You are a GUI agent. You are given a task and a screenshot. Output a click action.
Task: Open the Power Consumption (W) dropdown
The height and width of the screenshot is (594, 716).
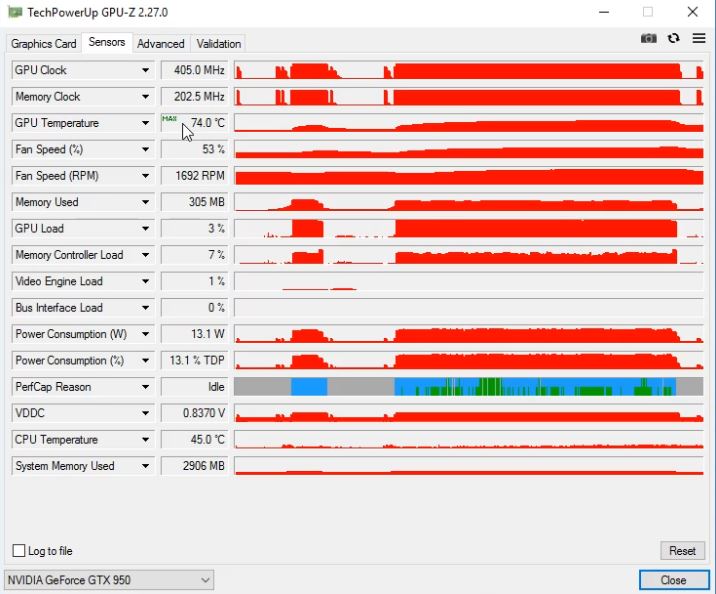click(145, 334)
